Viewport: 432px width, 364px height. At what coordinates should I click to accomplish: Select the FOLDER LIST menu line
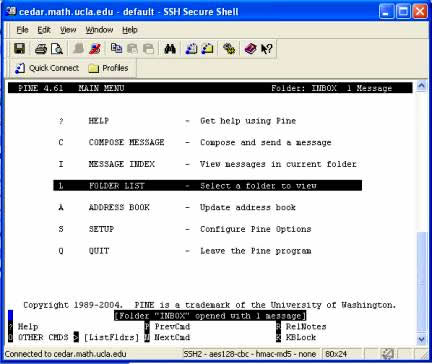[x=207, y=186]
